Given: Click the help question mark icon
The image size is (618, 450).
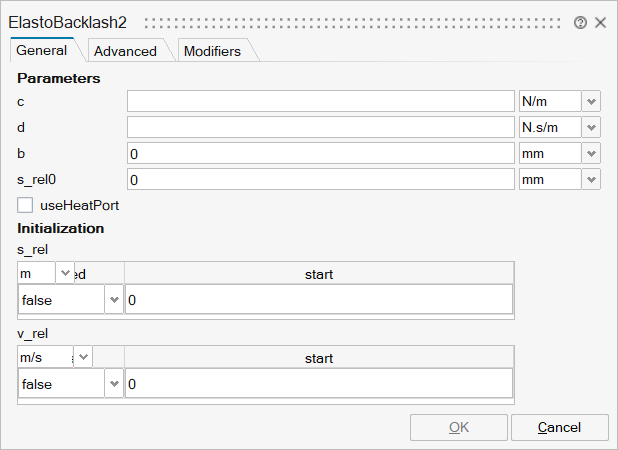Looking at the screenshot, I should point(581,22).
